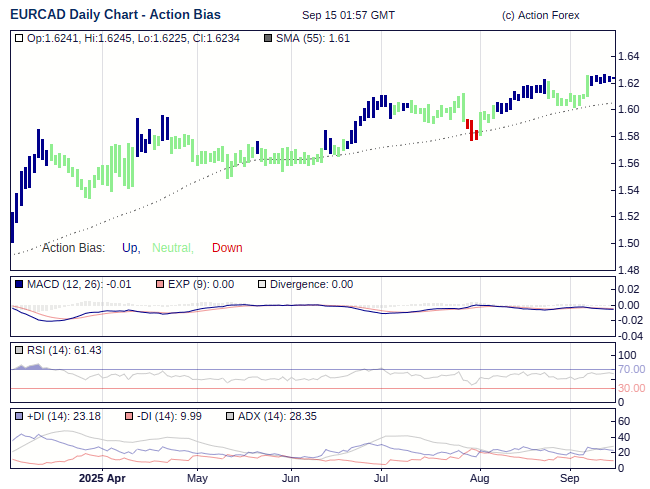The image size is (650, 489).
Task: Click the -DI (14) legend marker
Action: (x=130, y=416)
